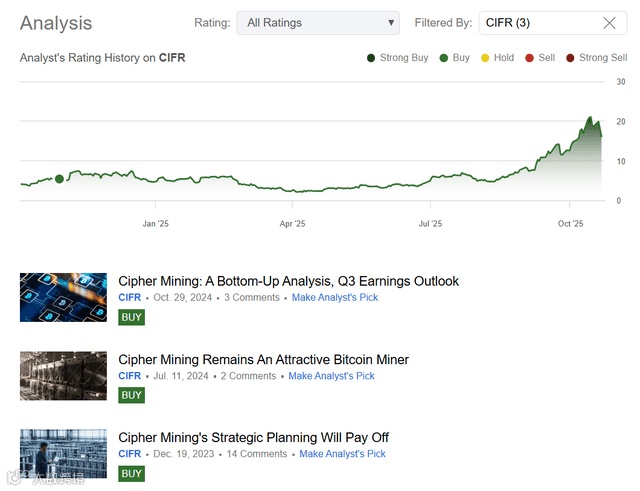
Task: Open article 'A Bottom-Up Analysis, Q3 Earnings Outlook'
Action: [x=289, y=281]
